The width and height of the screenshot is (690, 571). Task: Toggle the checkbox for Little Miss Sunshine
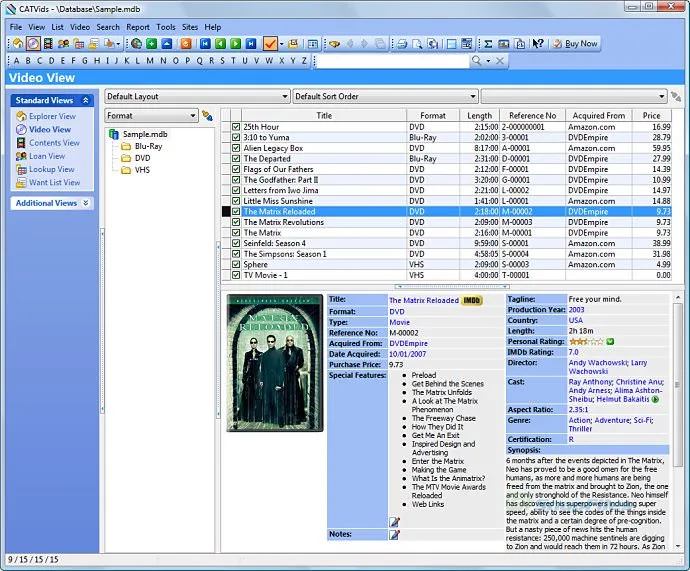pos(236,201)
